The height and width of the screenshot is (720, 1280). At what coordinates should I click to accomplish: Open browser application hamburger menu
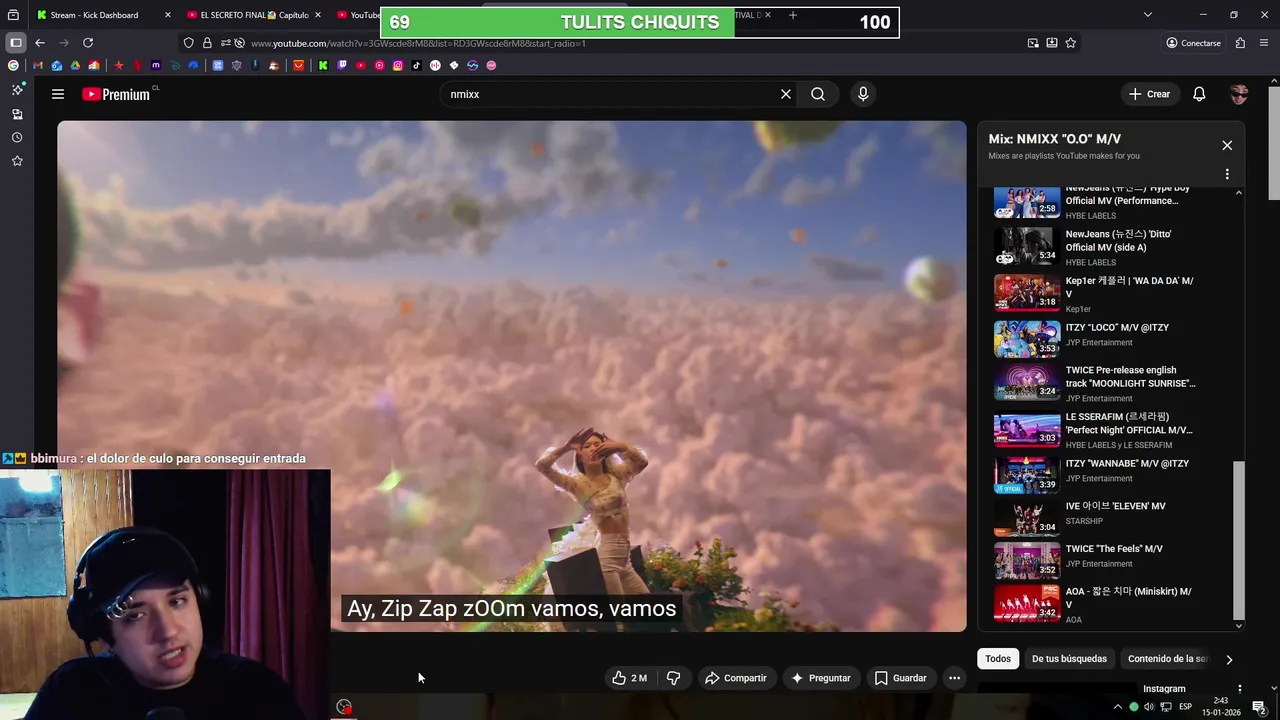pyautogui.click(x=1265, y=43)
